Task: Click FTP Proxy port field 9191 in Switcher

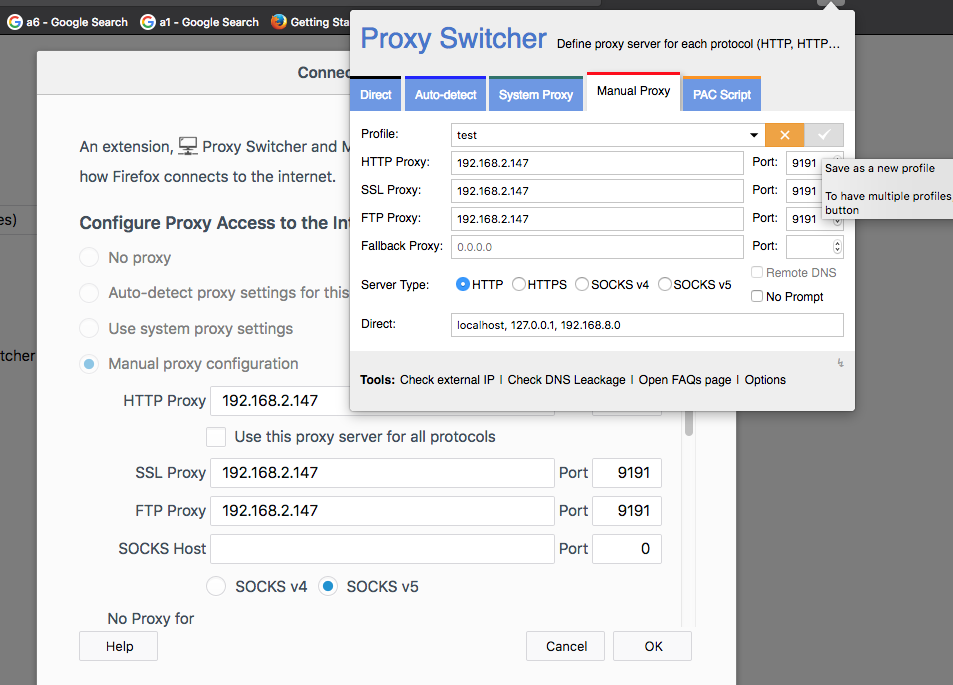Action: coord(803,219)
